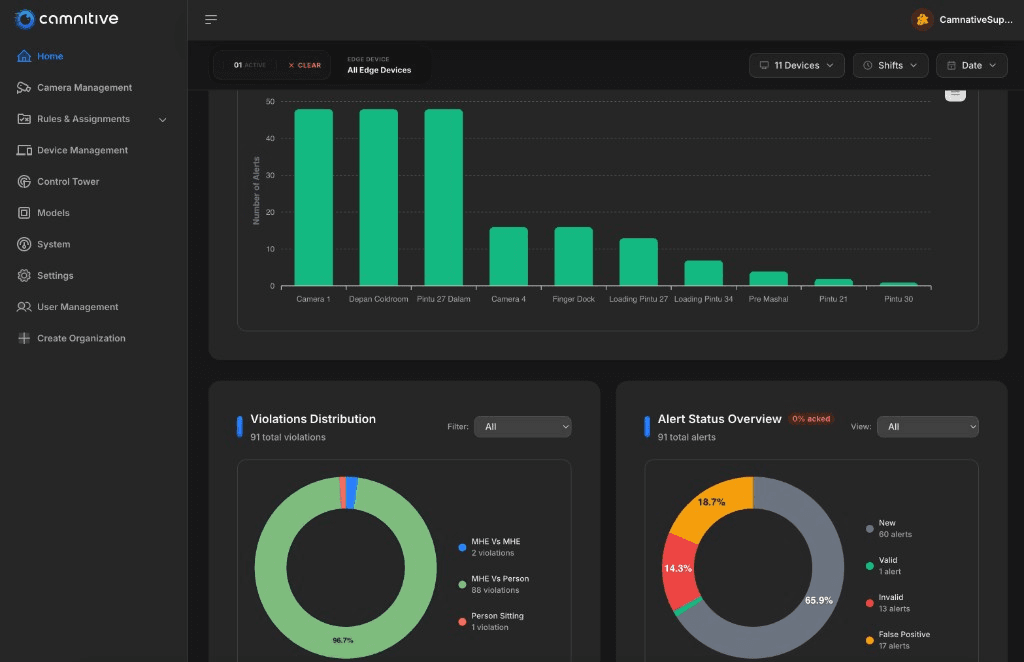1024x662 pixels.
Task: Open the Home icon in sidebar
Action: pyautogui.click(x=24, y=56)
